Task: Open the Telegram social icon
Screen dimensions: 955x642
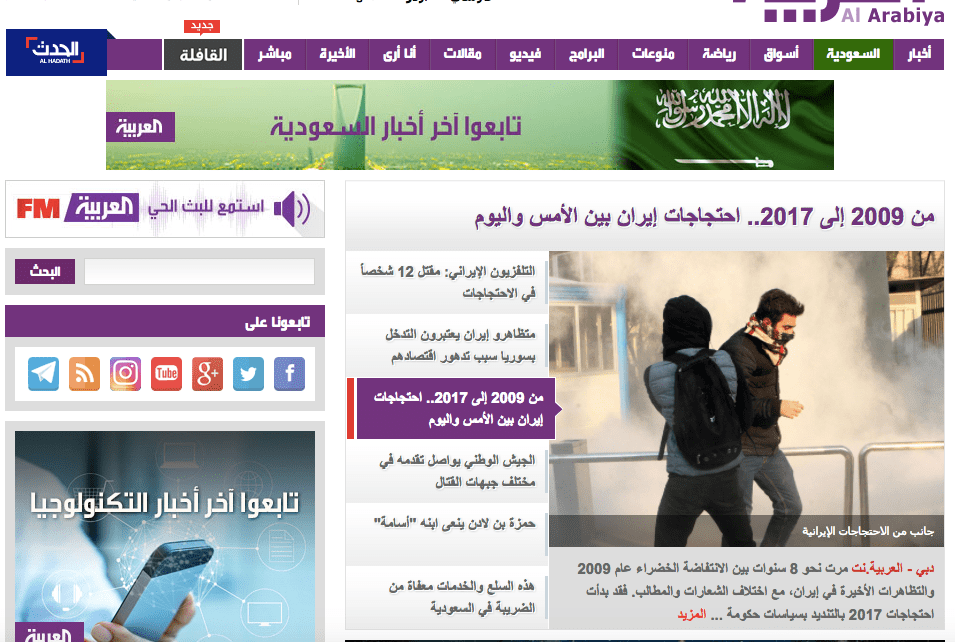Action: (x=43, y=374)
